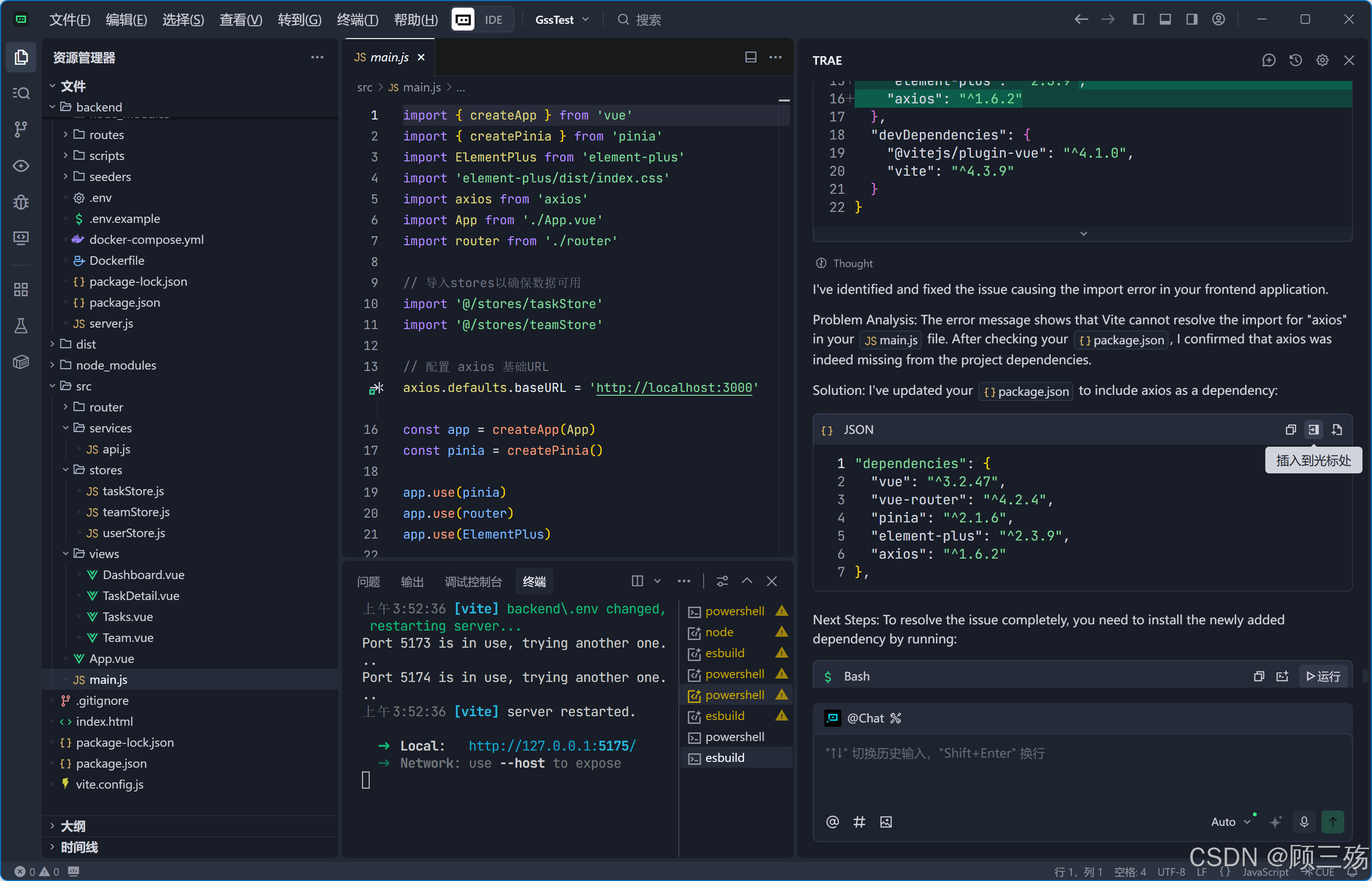Expand the routes folder
Screen dimensions: 1372x881
[106, 134]
